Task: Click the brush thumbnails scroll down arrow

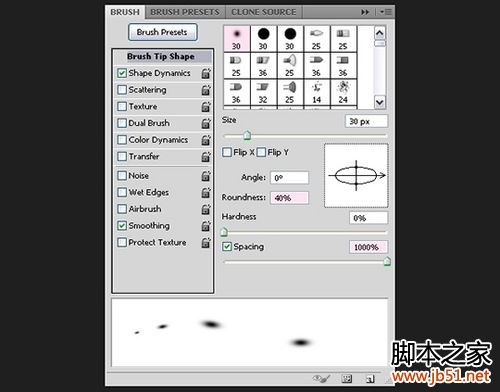Action: (380, 102)
